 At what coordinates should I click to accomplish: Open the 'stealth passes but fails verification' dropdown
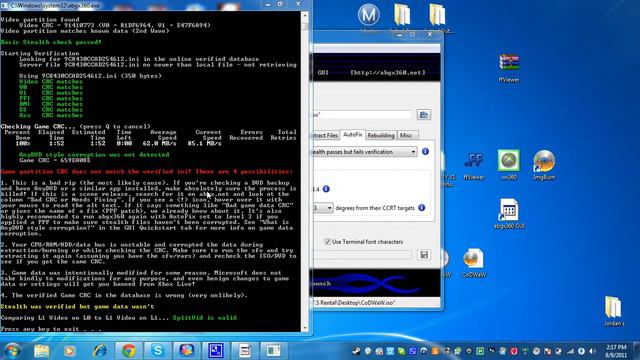365,152
